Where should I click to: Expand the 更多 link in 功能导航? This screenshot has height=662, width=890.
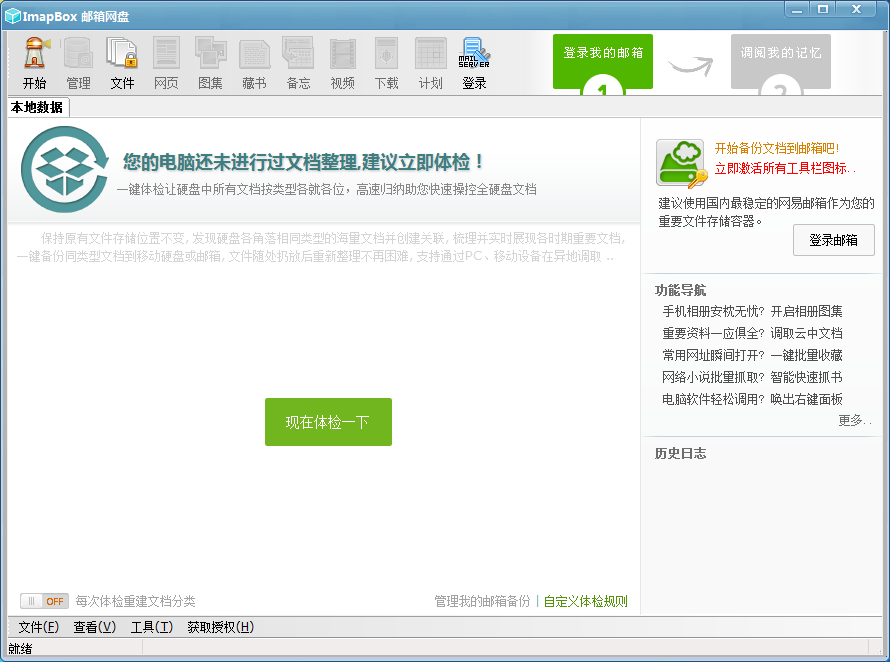click(853, 420)
